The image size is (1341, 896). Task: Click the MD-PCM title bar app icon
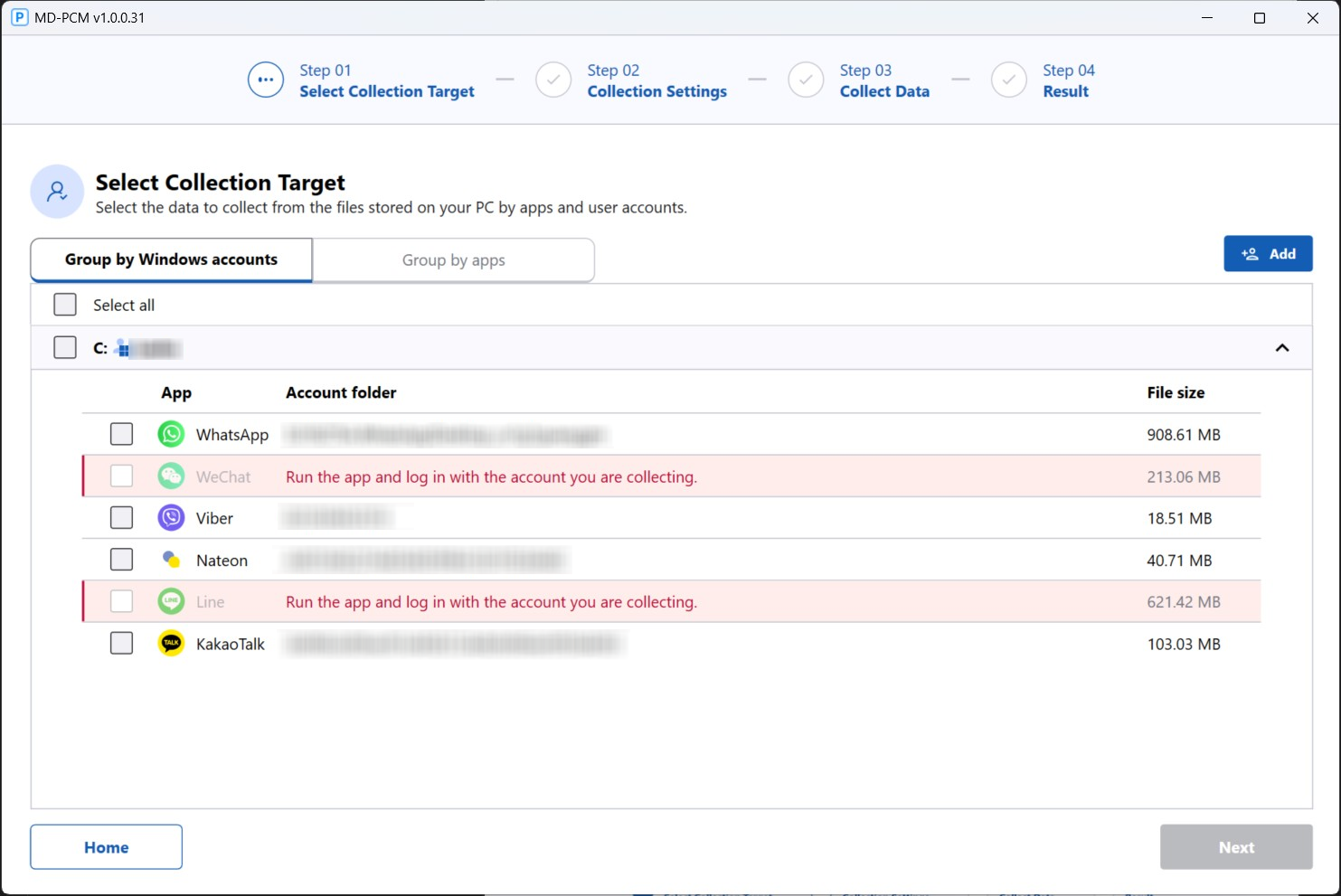pos(19,17)
